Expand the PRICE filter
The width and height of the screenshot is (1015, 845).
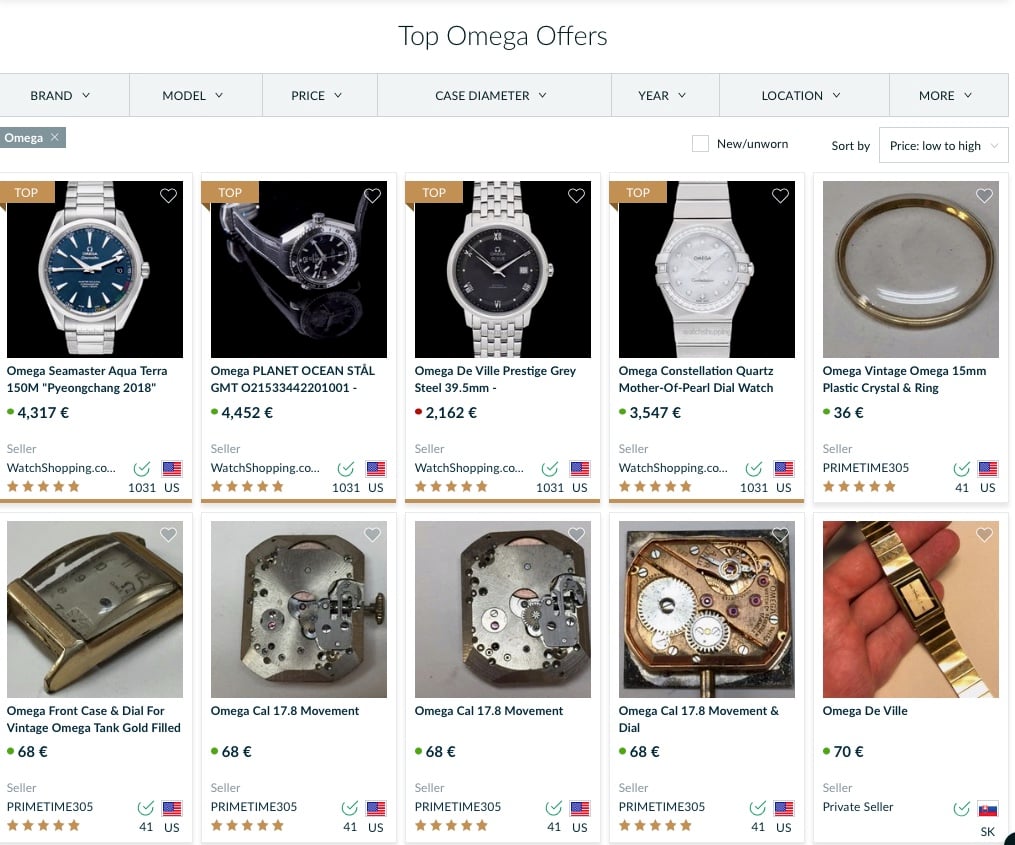[x=319, y=95]
